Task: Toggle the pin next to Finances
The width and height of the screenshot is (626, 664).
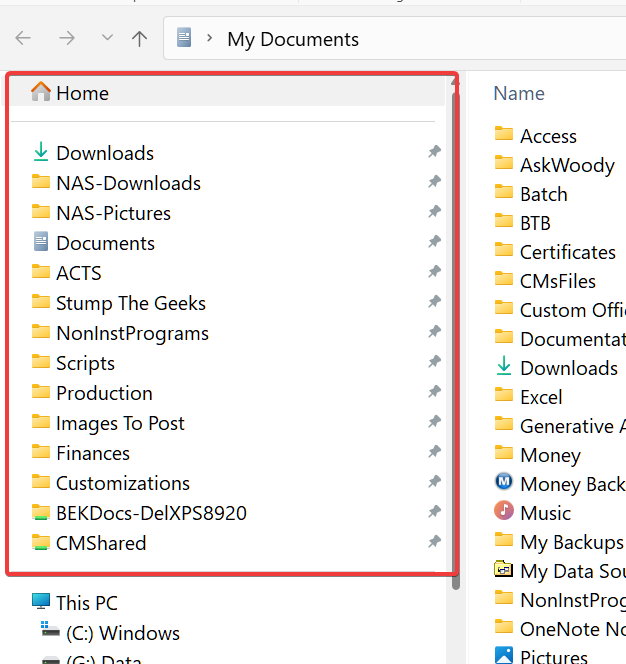Action: click(434, 452)
